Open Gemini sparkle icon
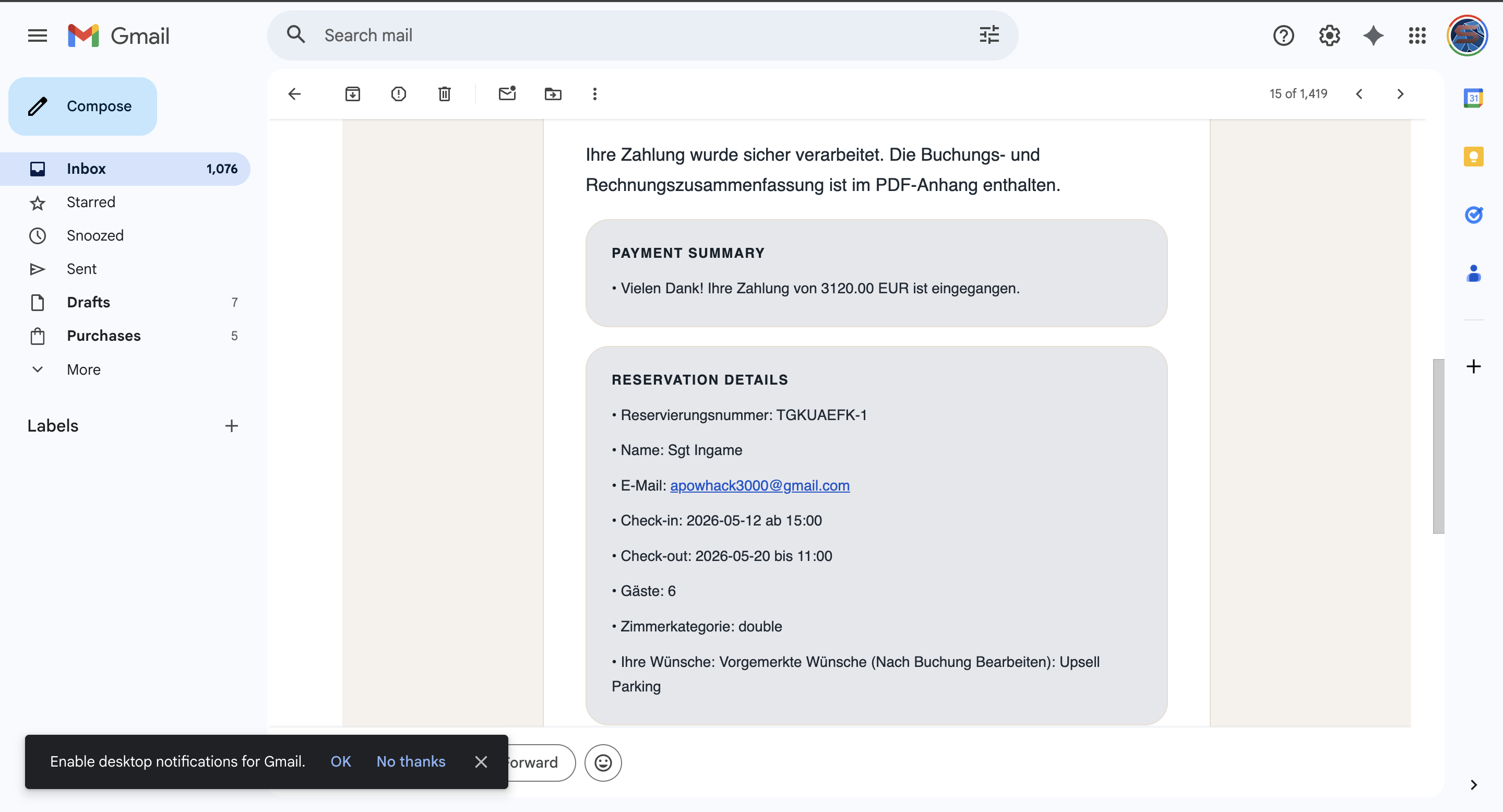This screenshot has height=812, width=1503. coord(1373,35)
